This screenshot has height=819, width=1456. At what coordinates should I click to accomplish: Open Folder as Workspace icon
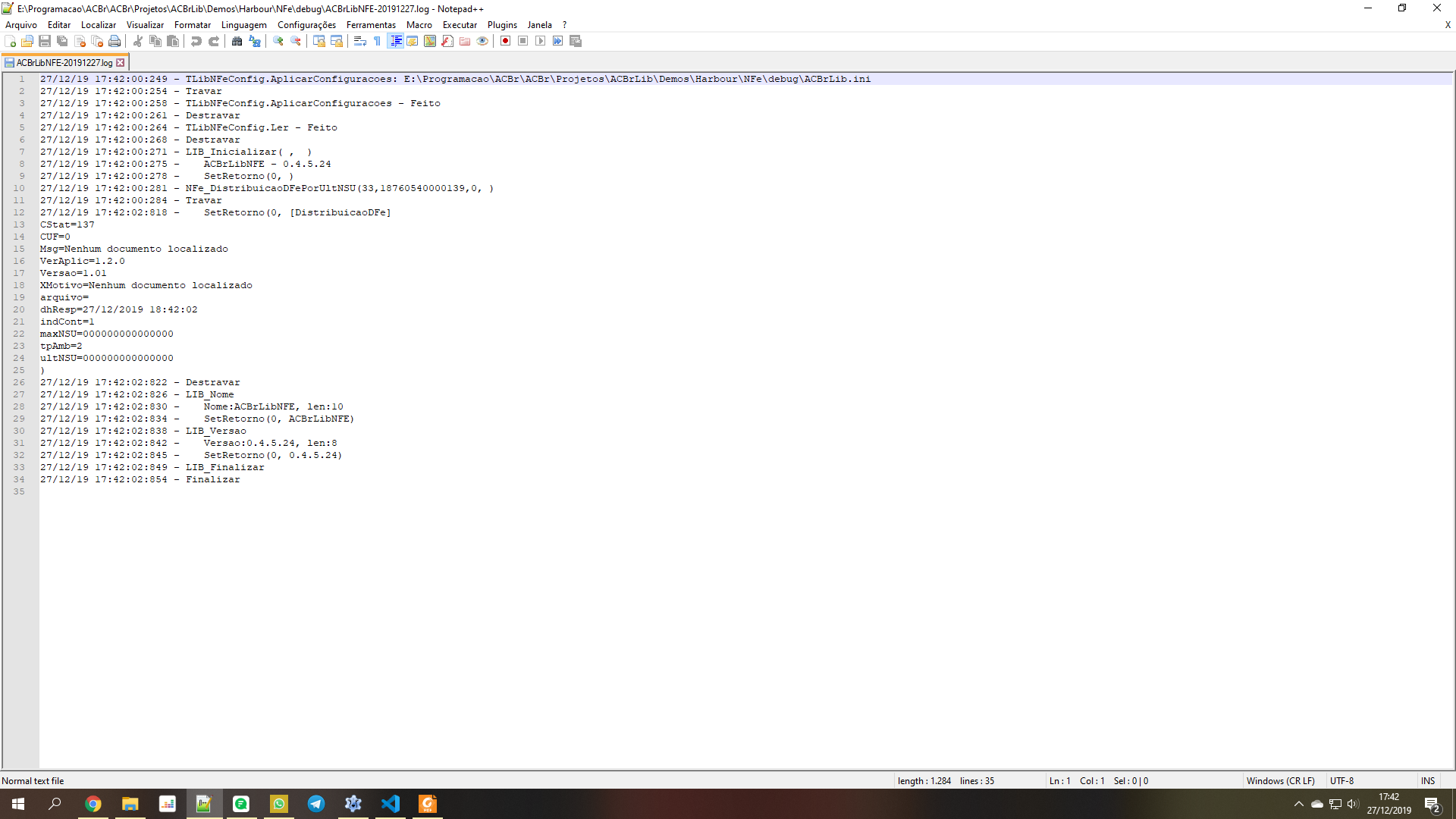click(x=465, y=41)
